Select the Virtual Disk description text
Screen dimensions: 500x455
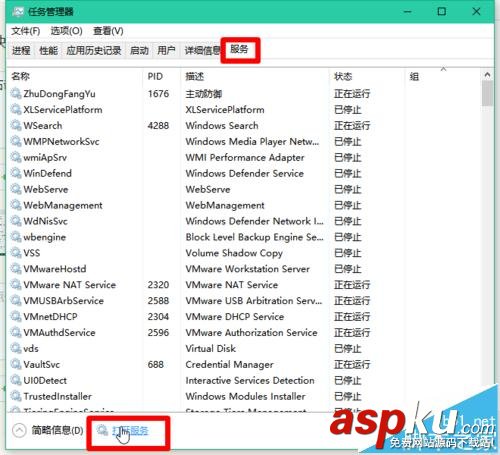point(210,348)
